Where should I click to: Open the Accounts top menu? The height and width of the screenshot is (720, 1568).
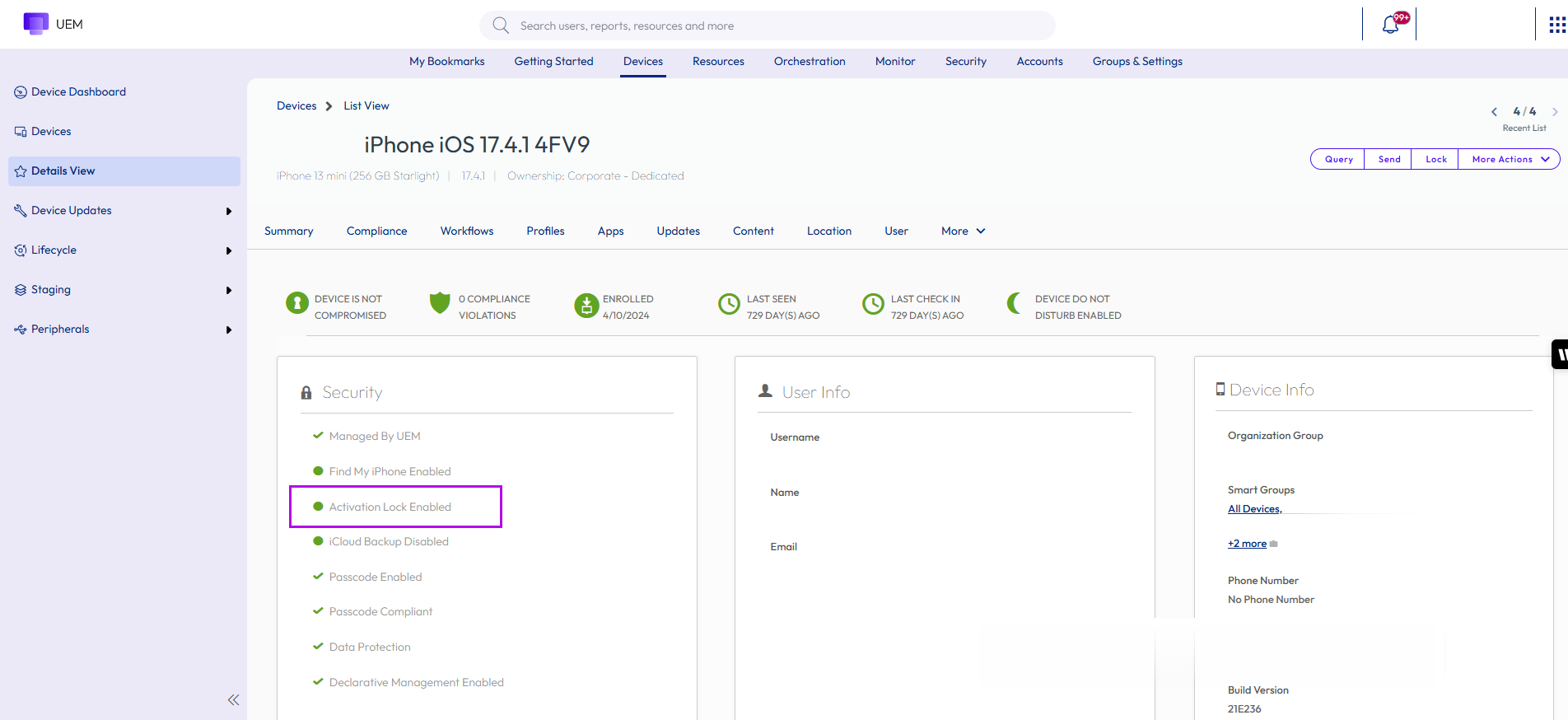(x=1040, y=62)
